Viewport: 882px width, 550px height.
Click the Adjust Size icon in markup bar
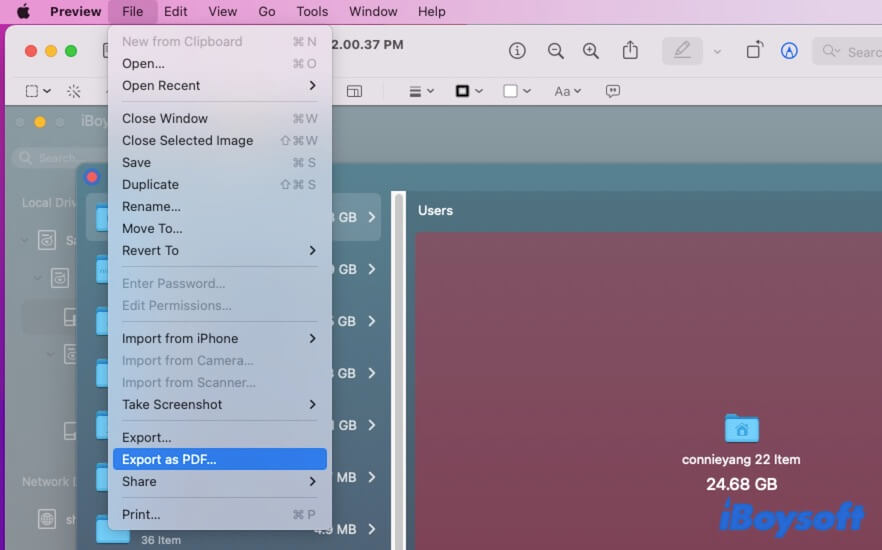click(x=354, y=91)
